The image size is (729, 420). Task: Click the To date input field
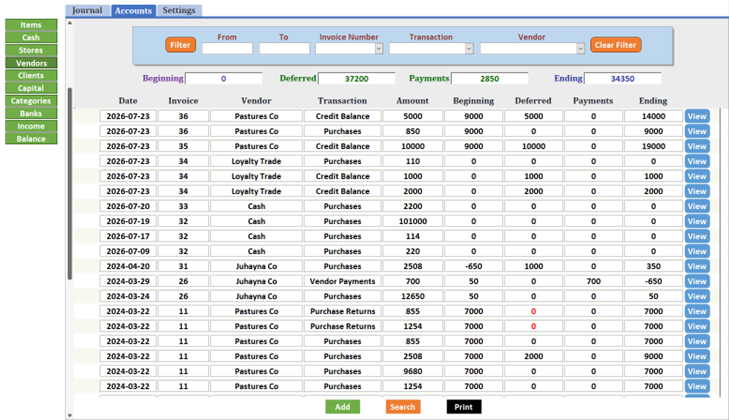pyautogui.click(x=284, y=48)
